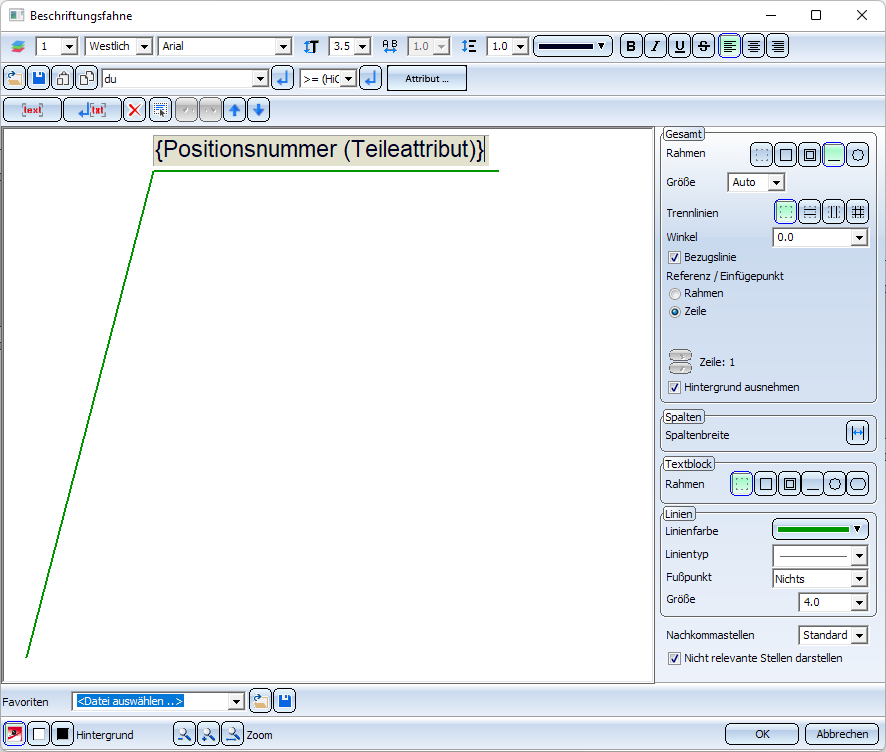Select Textblock frame: rectangle
Image resolution: width=886 pixels, height=752 pixels.
pyautogui.click(x=766, y=484)
